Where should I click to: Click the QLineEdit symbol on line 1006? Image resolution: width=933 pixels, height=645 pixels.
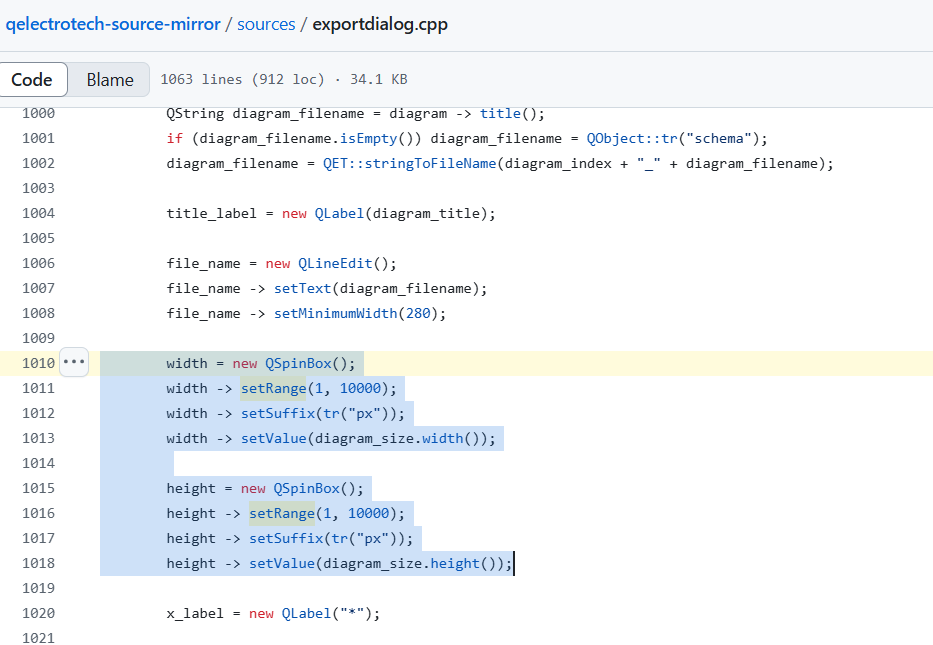coord(334,263)
